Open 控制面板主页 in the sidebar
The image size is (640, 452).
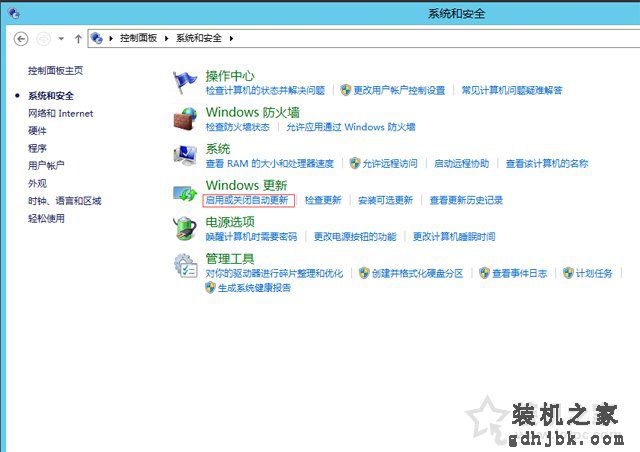(x=56, y=71)
